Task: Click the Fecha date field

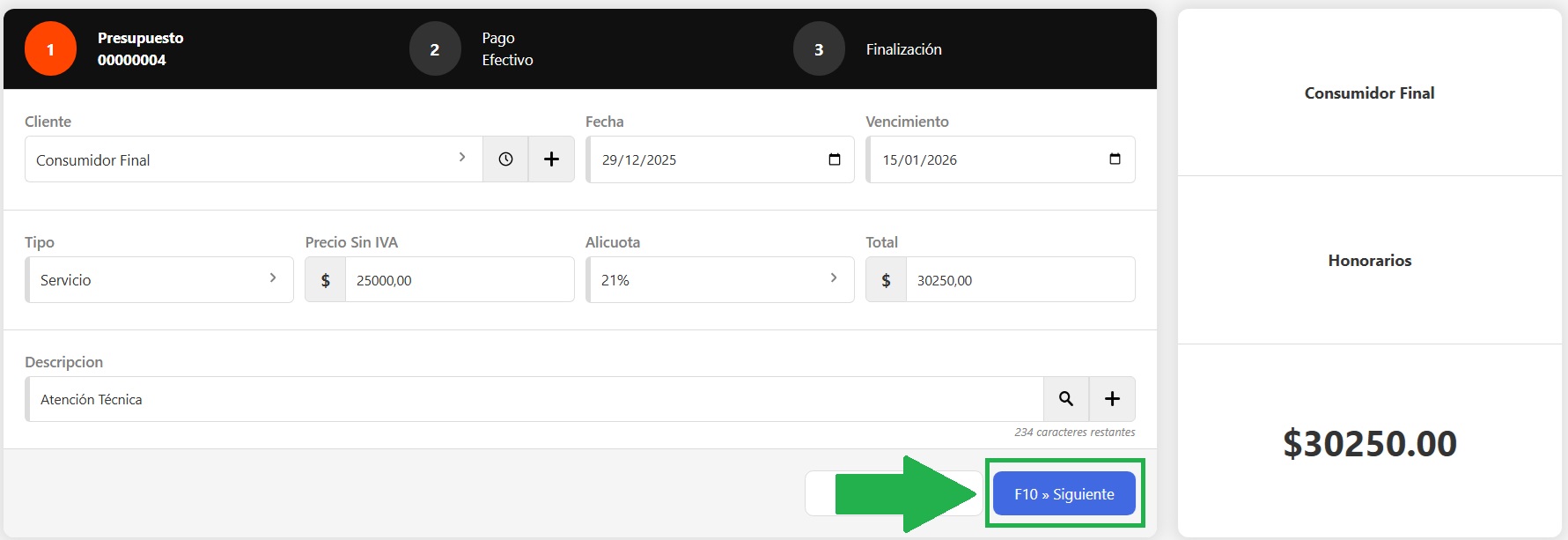Action: 704,159
